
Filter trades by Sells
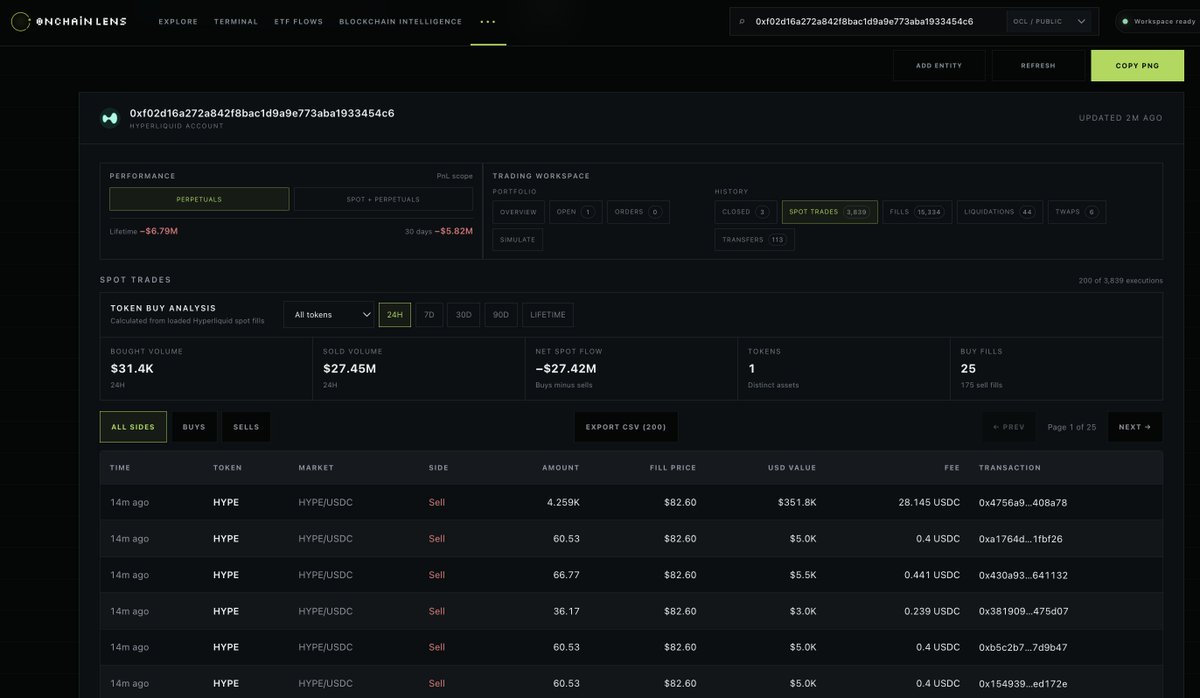point(246,427)
